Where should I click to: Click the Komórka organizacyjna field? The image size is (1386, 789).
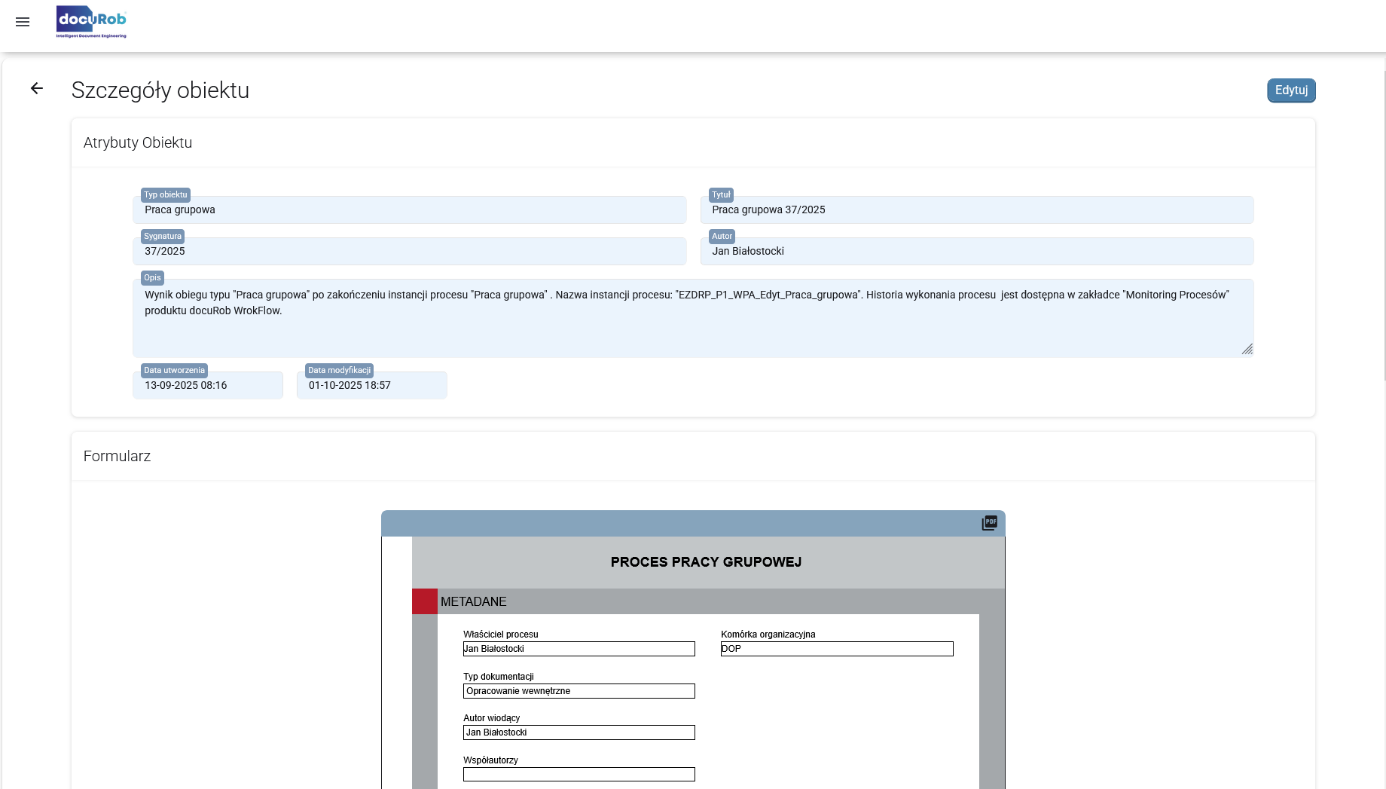click(836, 649)
